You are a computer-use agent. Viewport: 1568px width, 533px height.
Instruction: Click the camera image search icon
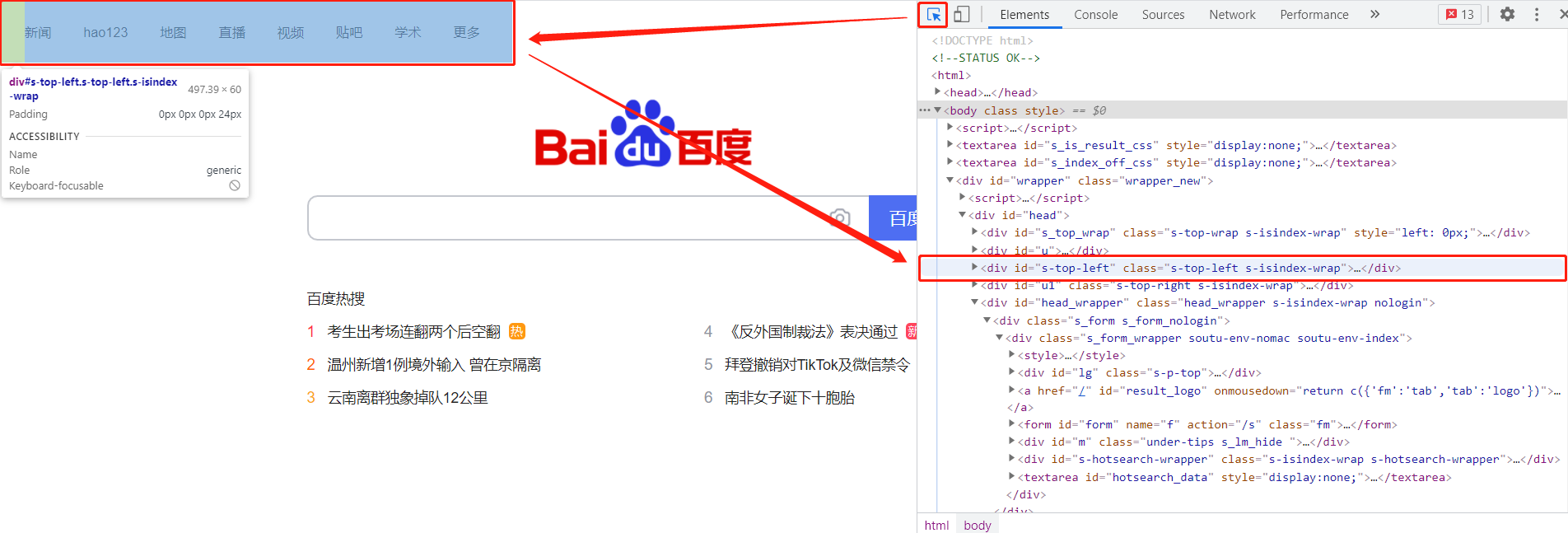point(840,218)
